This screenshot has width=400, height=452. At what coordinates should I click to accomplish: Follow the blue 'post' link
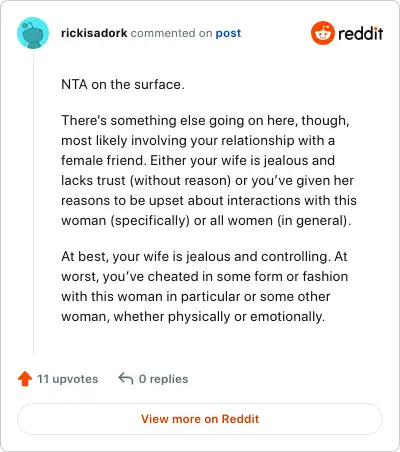point(228,33)
